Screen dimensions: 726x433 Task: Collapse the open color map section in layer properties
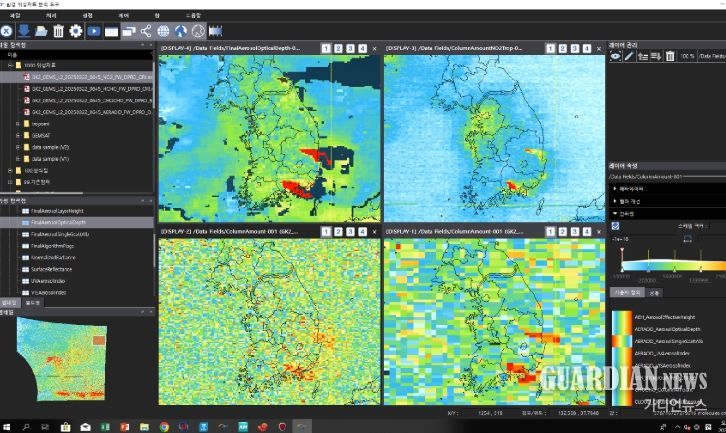pyautogui.click(x=615, y=214)
